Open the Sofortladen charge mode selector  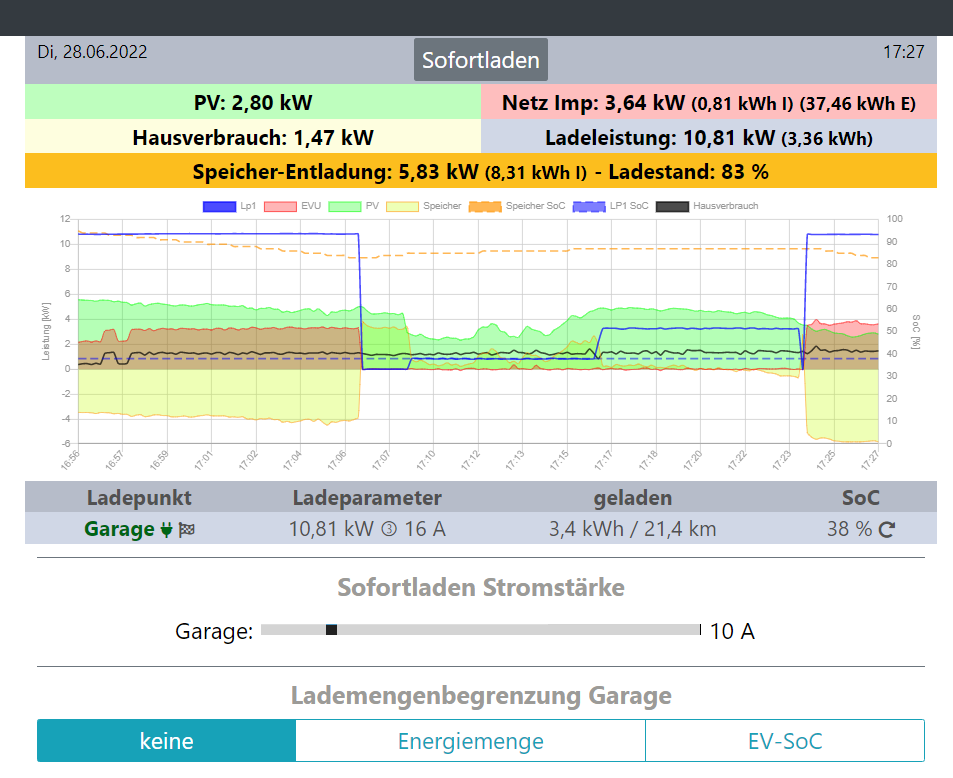481,60
